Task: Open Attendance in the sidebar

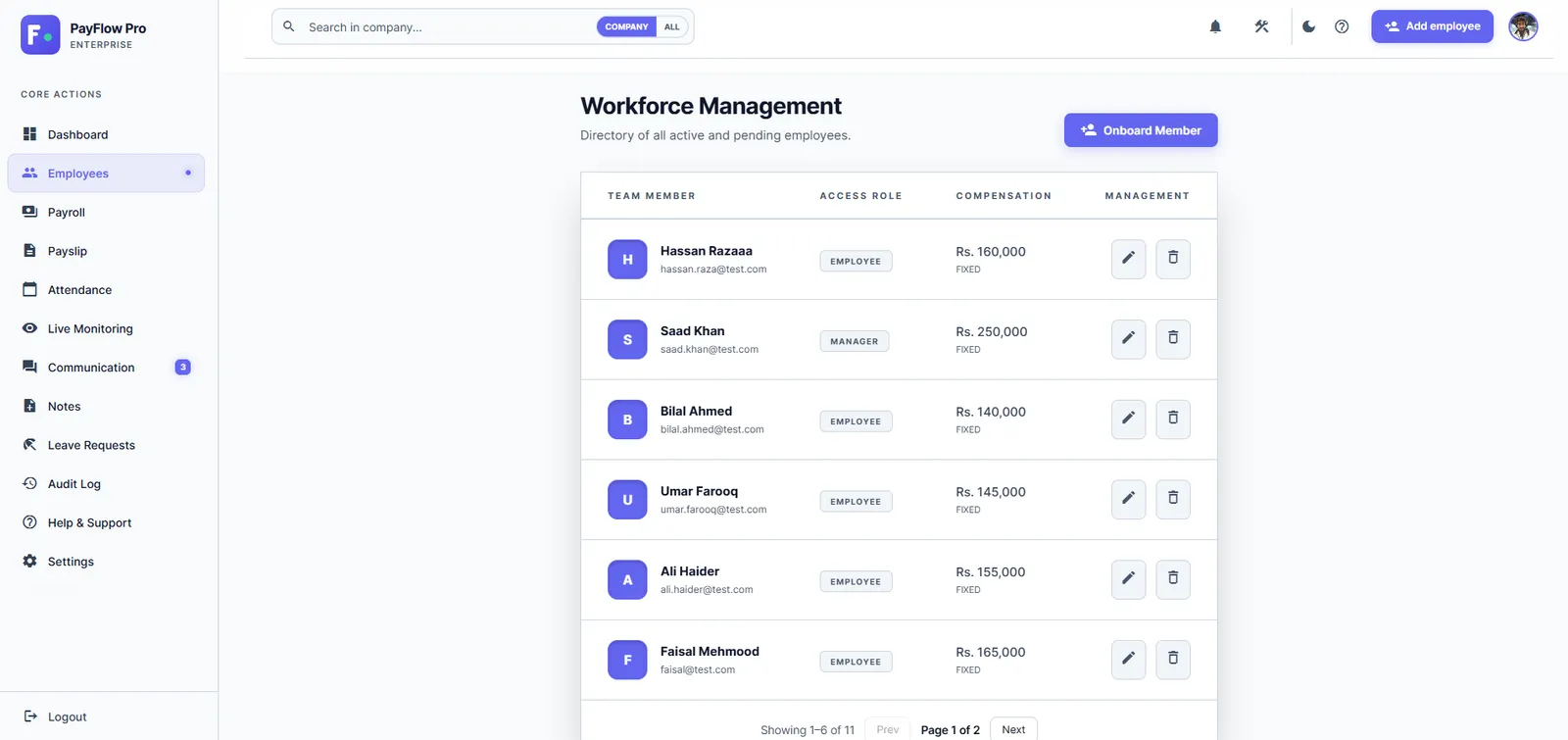Action: (106, 289)
